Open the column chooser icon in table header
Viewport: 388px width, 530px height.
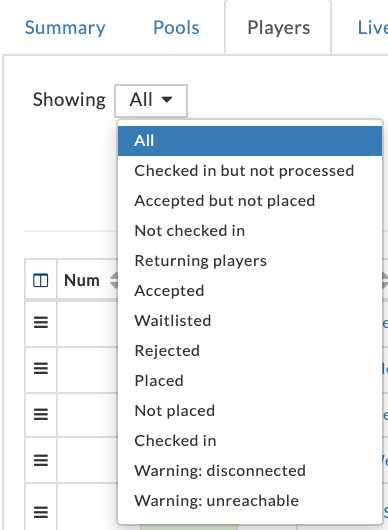coord(41,281)
